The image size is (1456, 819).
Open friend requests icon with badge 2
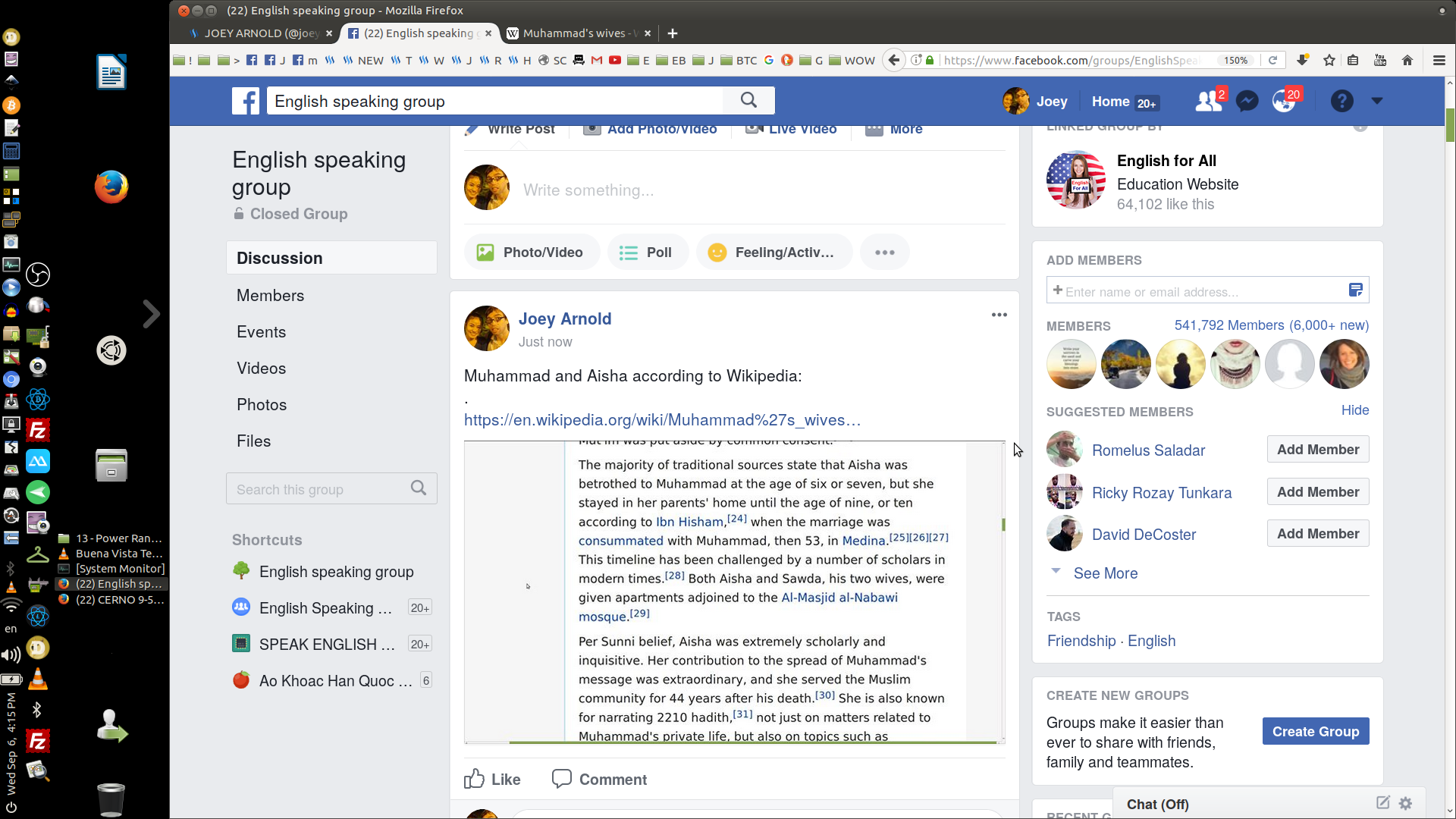pyautogui.click(x=1209, y=101)
